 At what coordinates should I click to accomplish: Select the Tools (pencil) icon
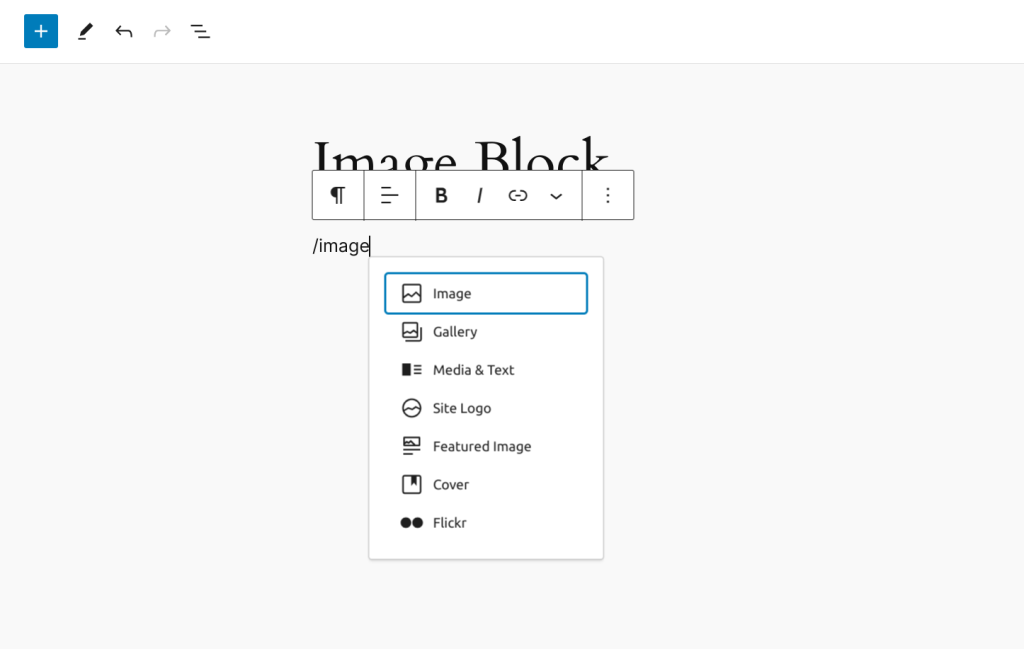click(85, 31)
